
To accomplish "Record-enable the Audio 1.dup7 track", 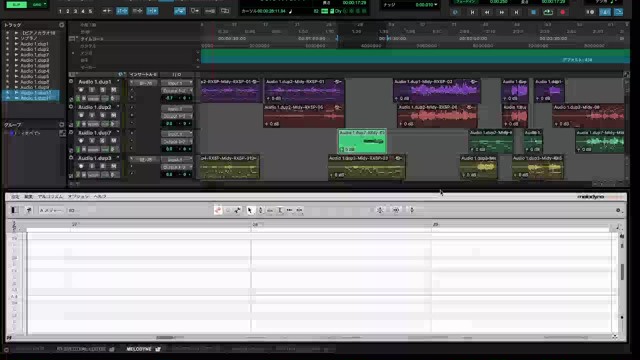I will (81, 140).
